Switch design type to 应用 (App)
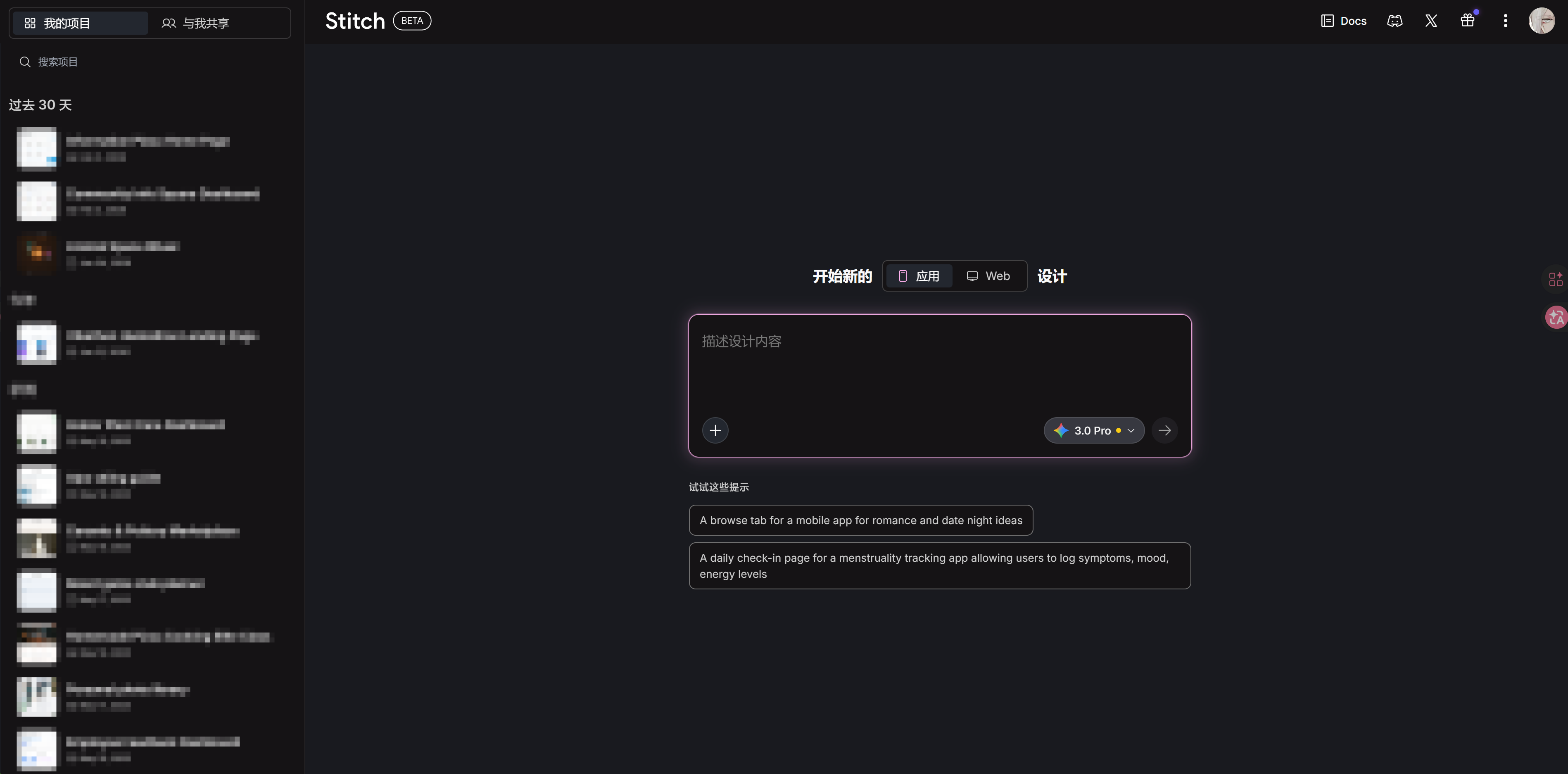 (x=919, y=276)
